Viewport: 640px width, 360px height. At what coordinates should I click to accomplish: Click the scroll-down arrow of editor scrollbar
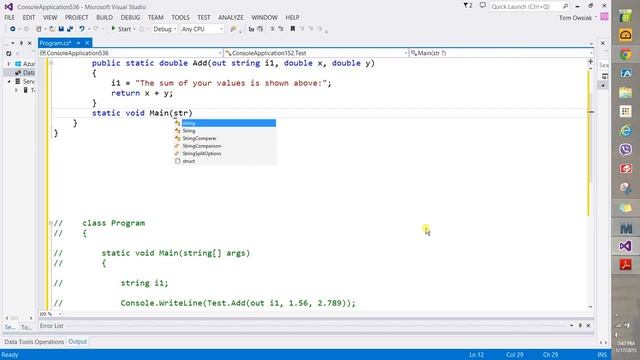[590, 307]
